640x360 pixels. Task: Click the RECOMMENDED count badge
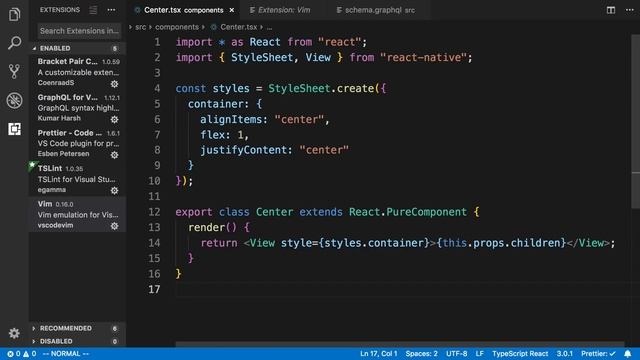pos(115,328)
